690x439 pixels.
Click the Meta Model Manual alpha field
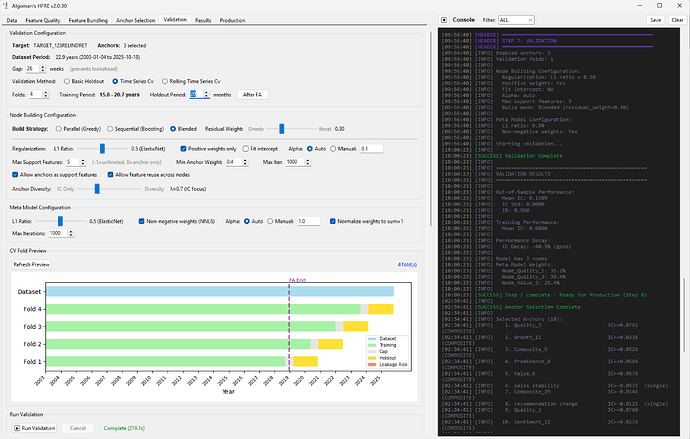point(308,221)
